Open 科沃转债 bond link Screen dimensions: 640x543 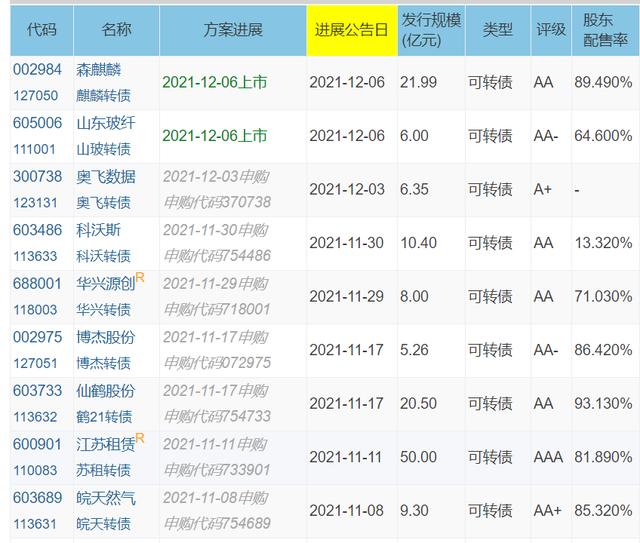tap(103, 256)
